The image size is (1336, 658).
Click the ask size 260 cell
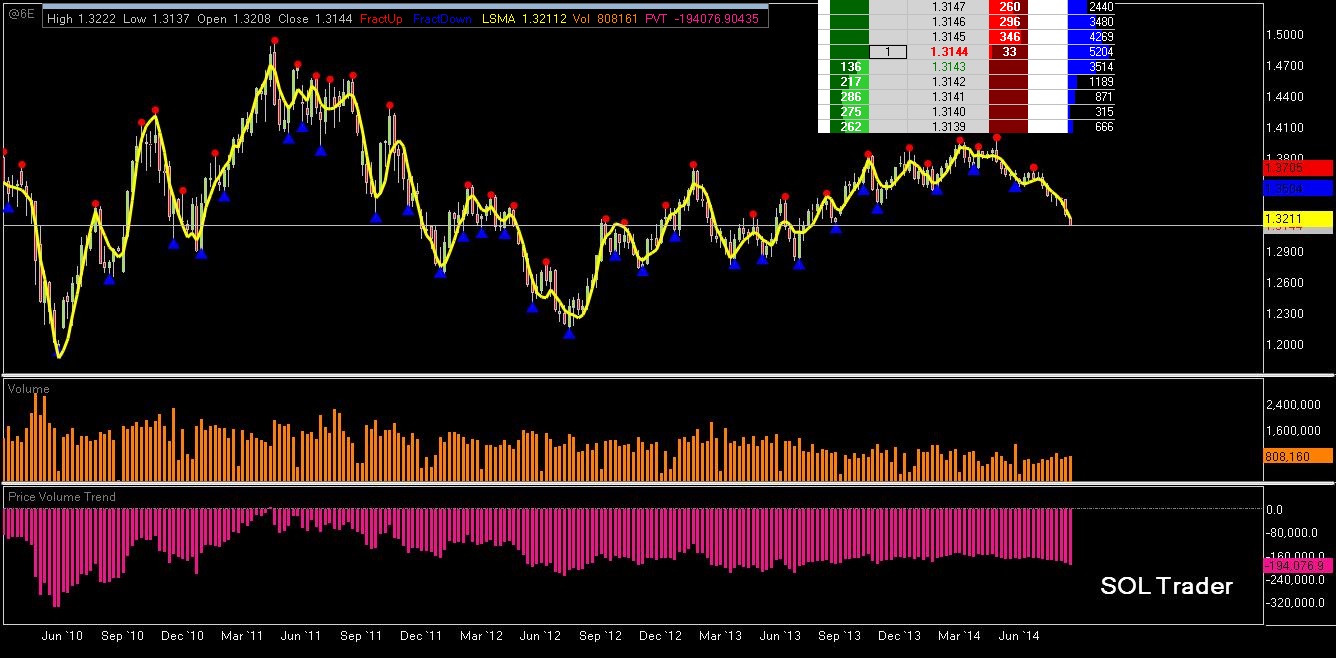tap(1009, 7)
